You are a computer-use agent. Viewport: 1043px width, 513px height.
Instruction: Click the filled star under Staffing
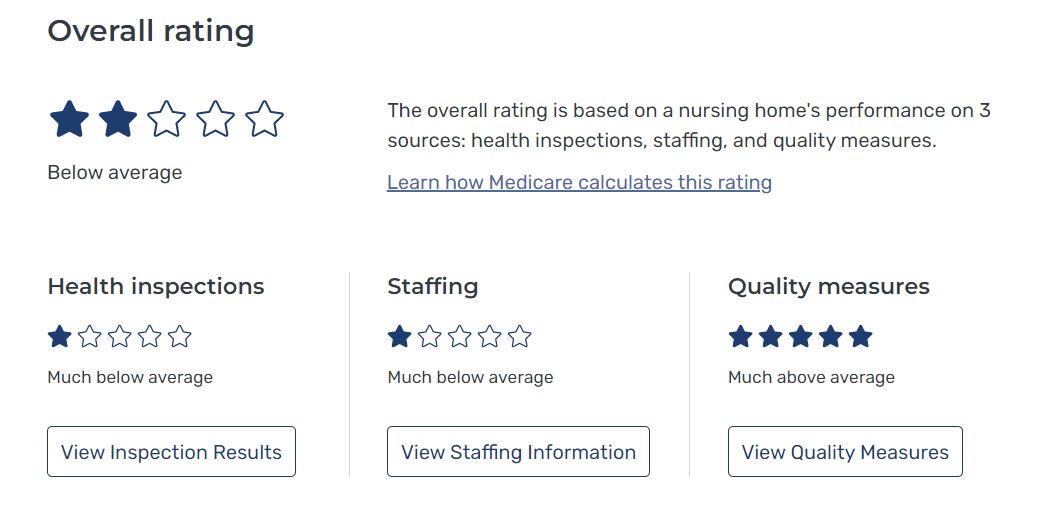pos(400,337)
